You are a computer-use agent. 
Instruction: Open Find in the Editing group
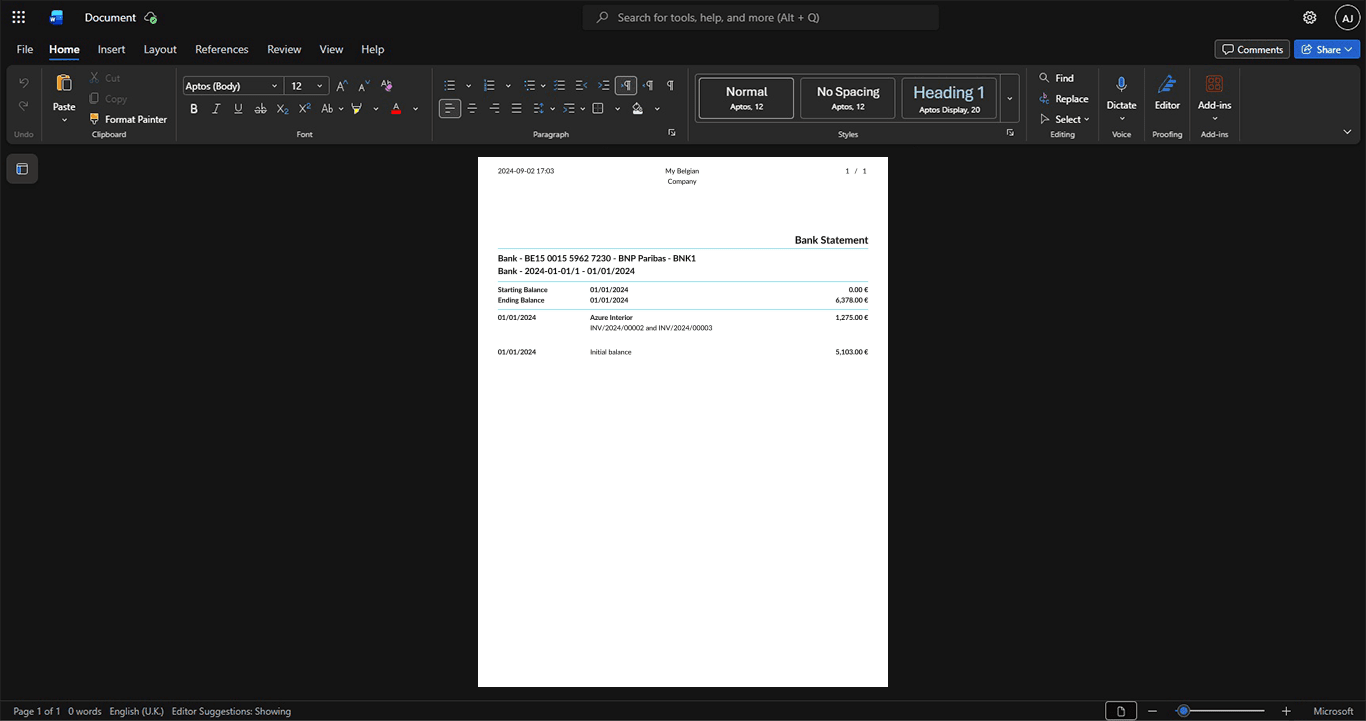pyautogui.click(x=1057, y=78)
